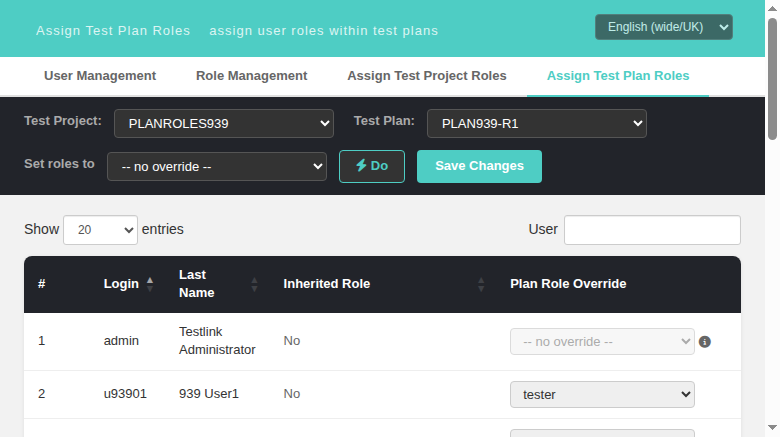Select the u93901 login cell
This screenshot has width=780, height=437.
[125, 394]
